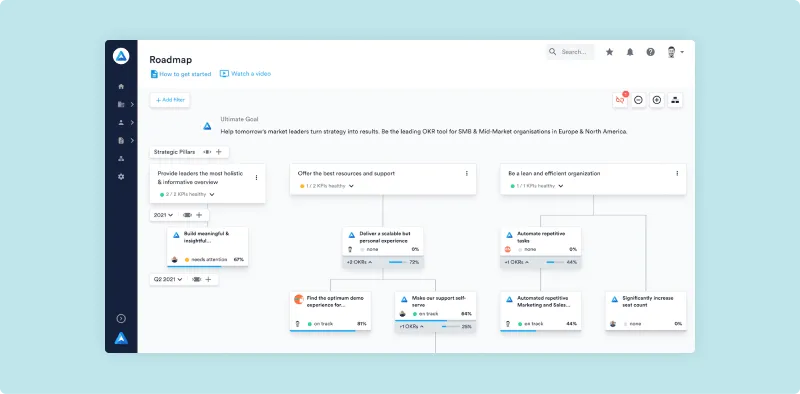Open the more menu on Offer best resources card
The image size is (800, 394).
[466, 174]
